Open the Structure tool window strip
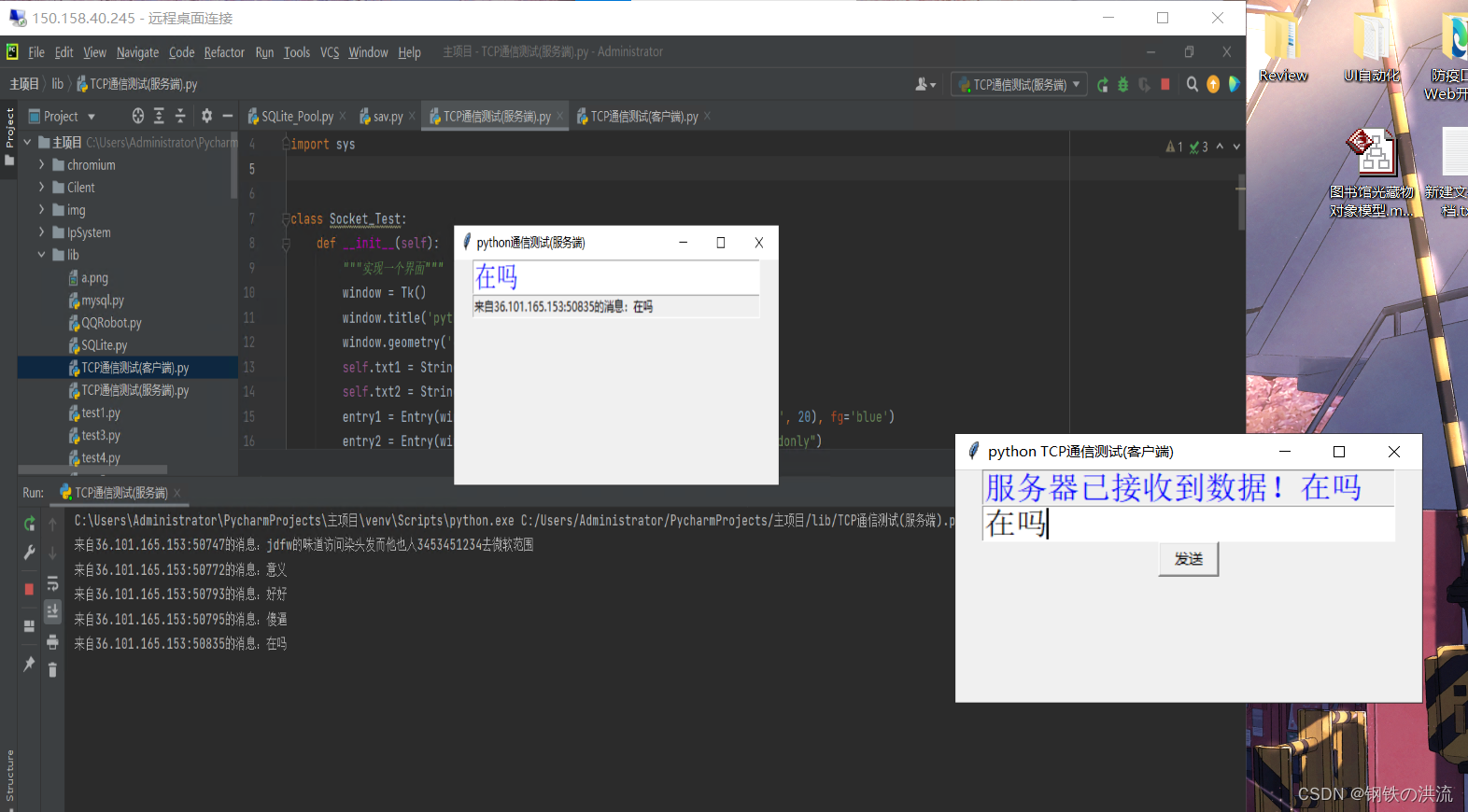1468x812 pixels. [9, 777]
